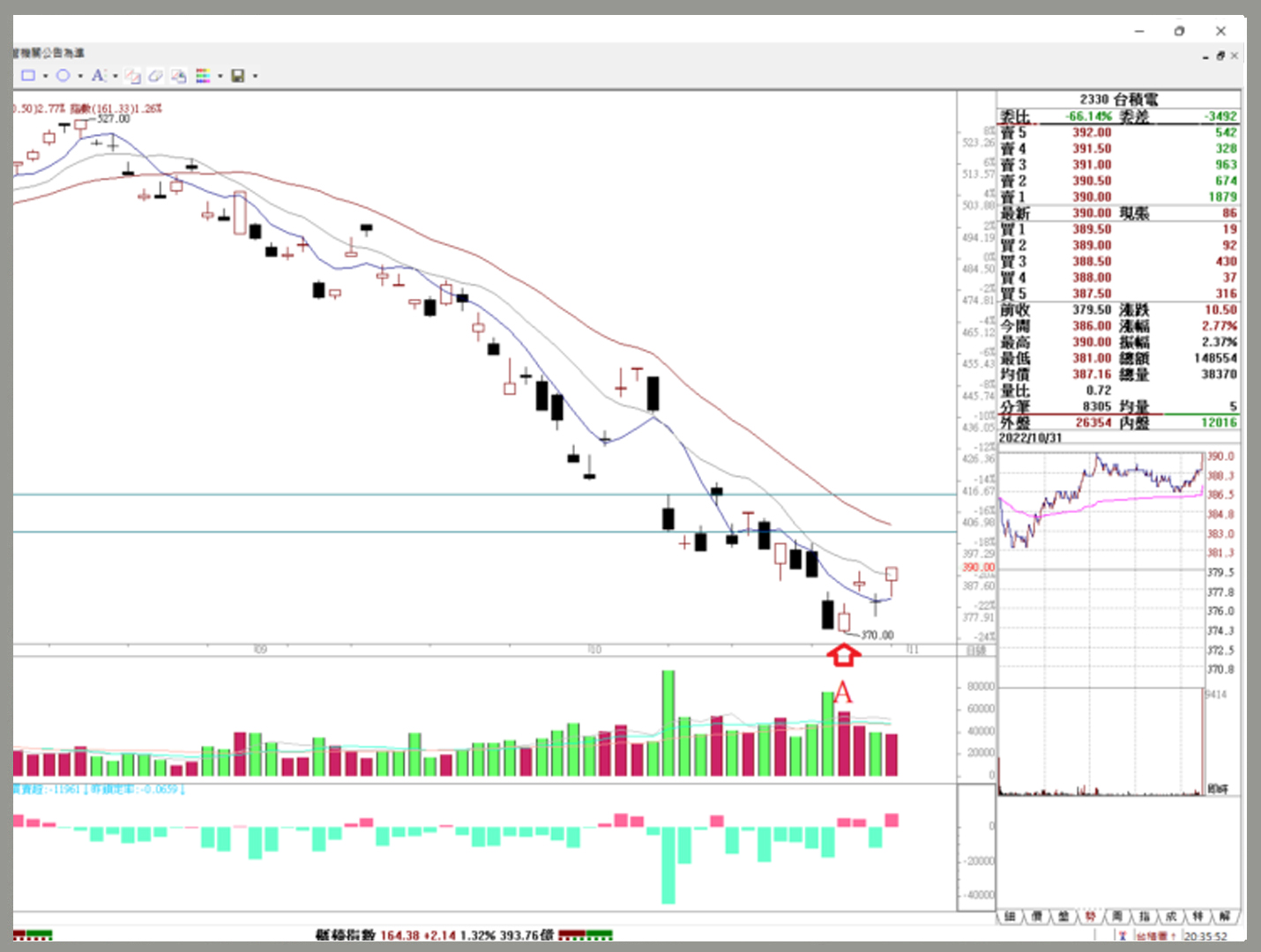Click the 最低 value 381.00
Image resolution: width=1261 pixels, height=952 pixels.
(x=1092, y=358)
